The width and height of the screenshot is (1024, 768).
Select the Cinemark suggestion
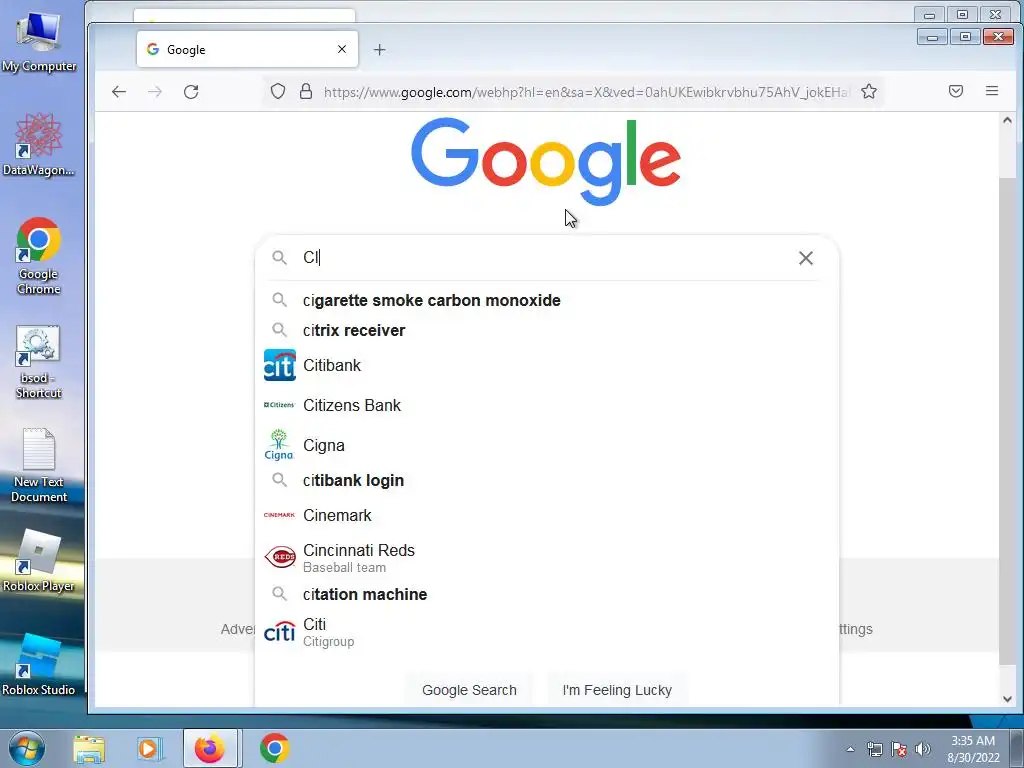click(x=547, y=515)
